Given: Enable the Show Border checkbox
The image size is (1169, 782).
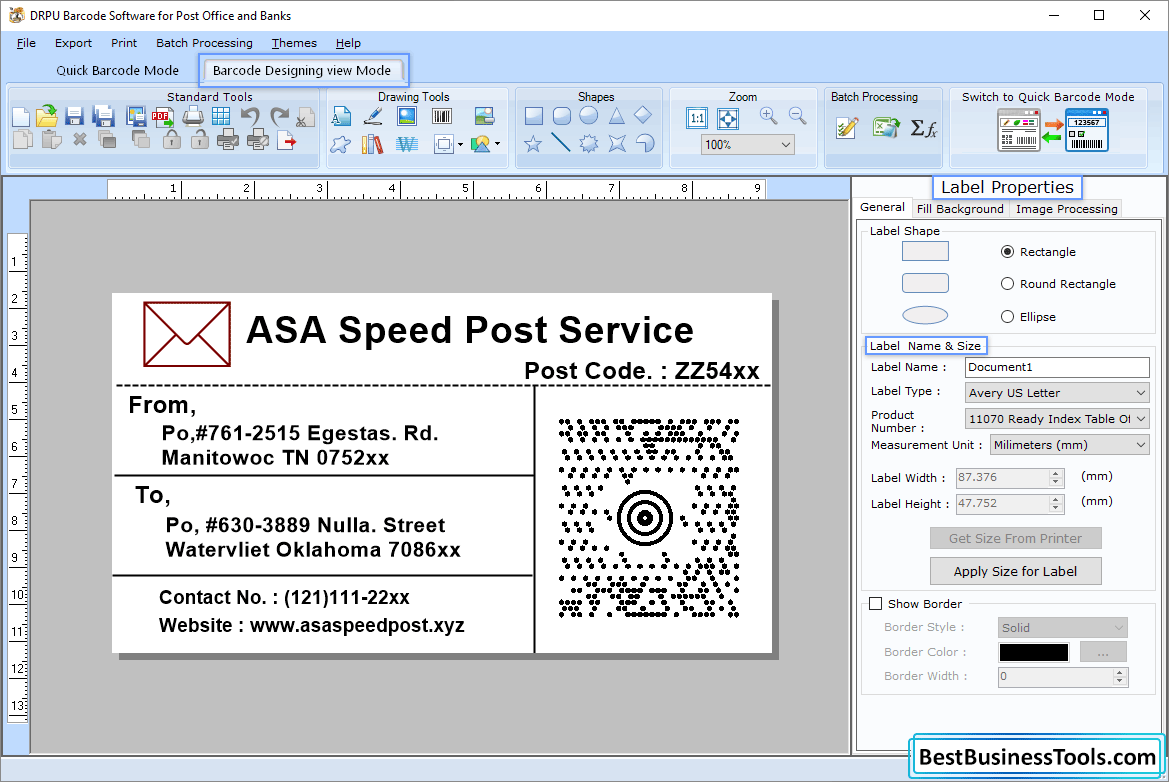Looking at the screenshot, I should coord(876,604).
